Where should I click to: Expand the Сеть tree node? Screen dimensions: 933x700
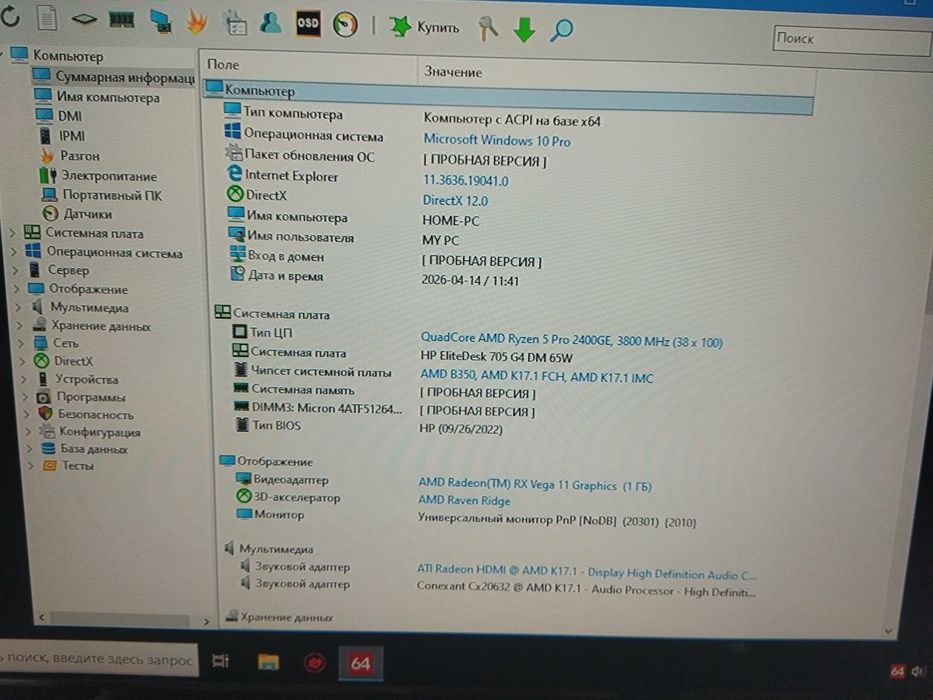point(21,343)
